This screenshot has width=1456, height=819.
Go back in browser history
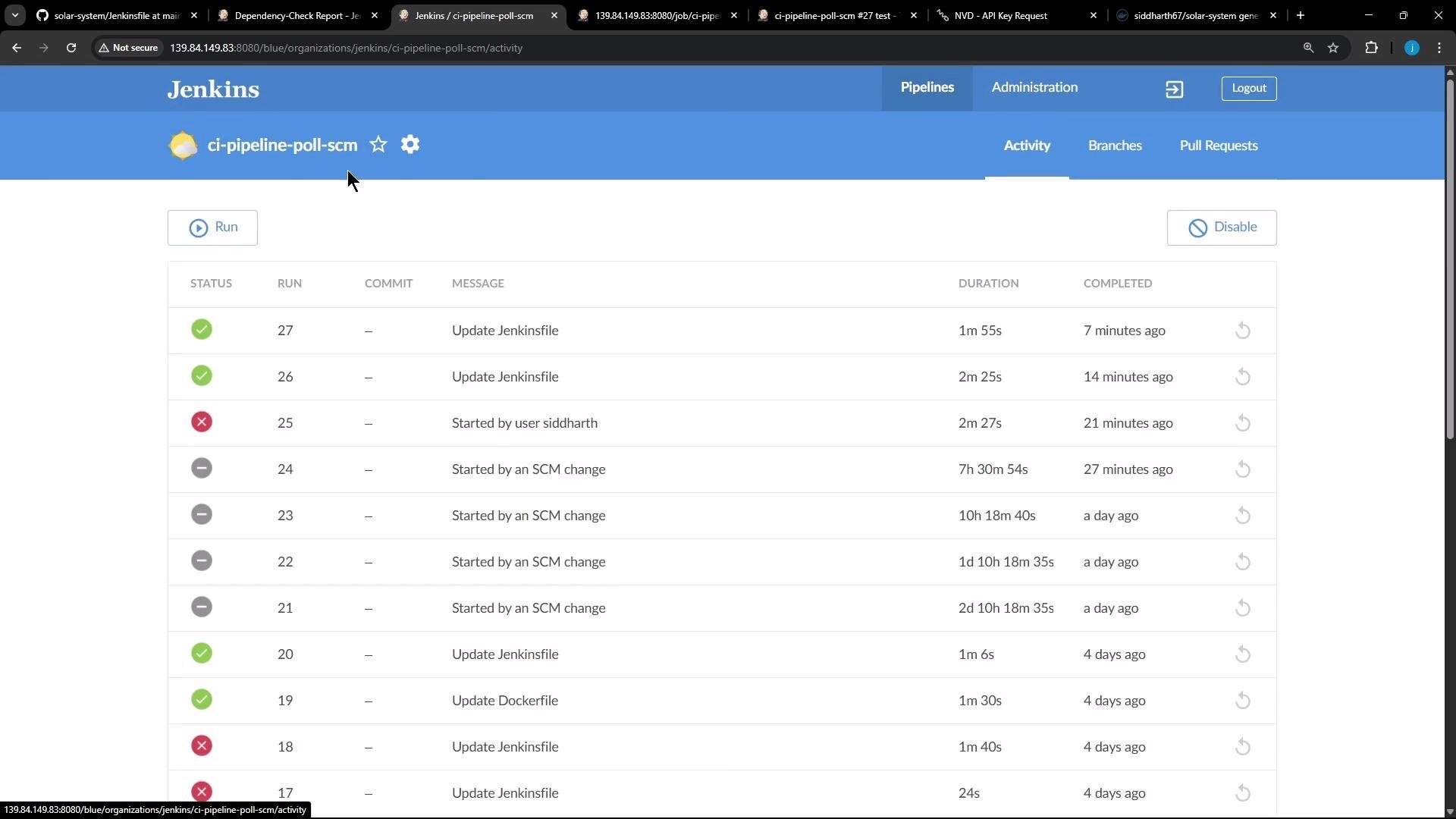[17, 48]
